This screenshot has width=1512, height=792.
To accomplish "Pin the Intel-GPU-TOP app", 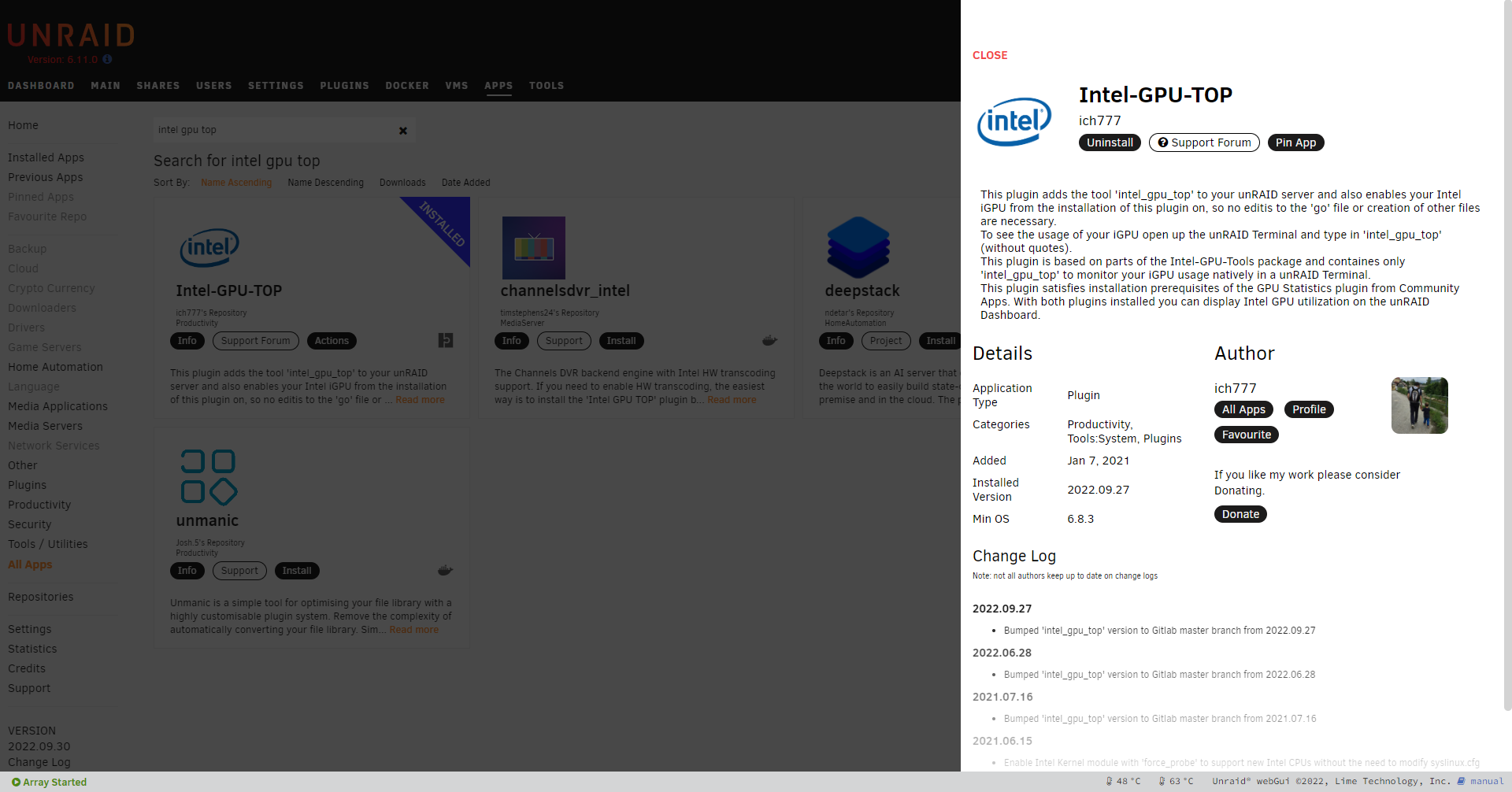I will click(x=1295, y=142).
